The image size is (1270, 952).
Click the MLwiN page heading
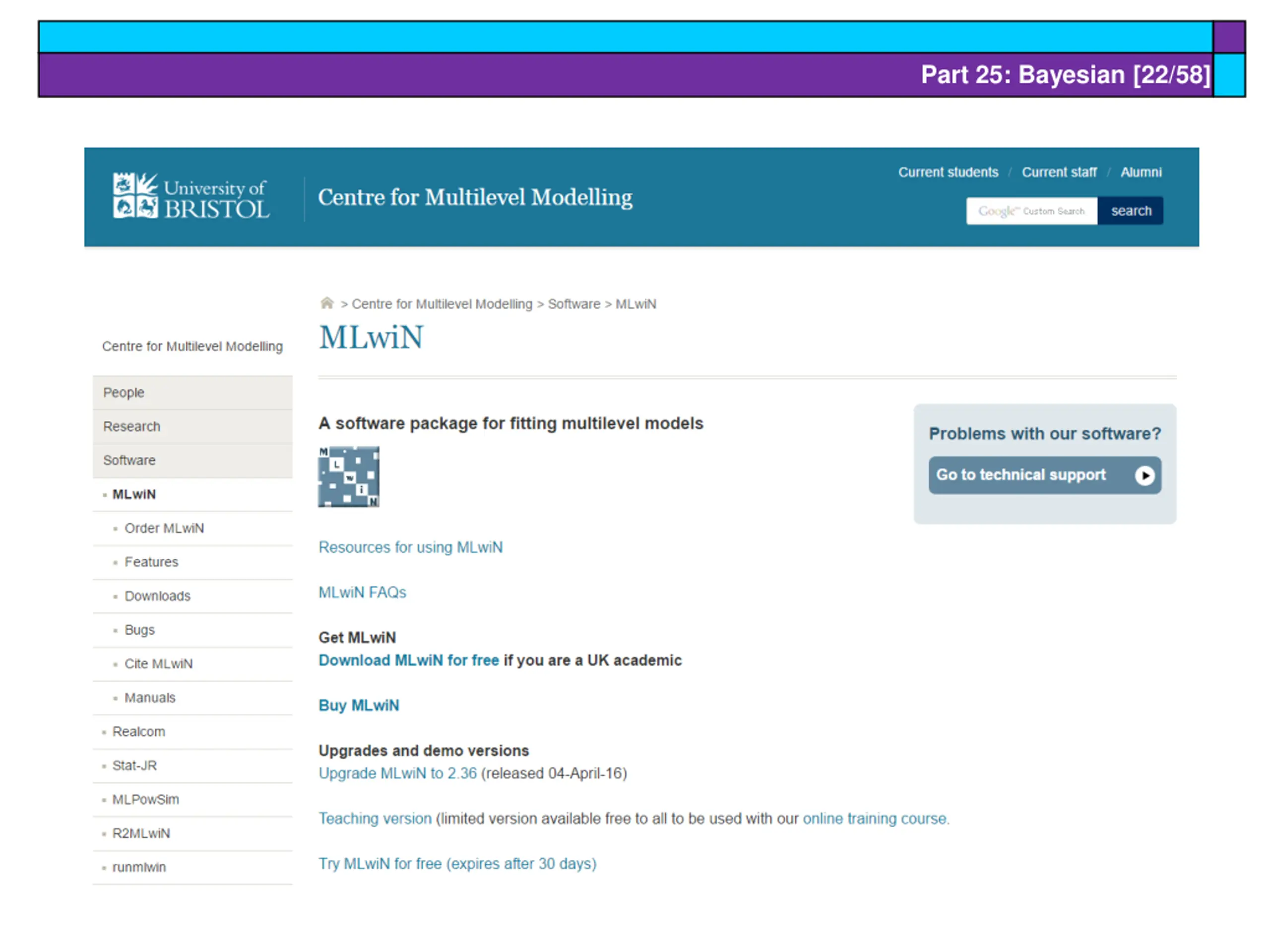(371, 338)
